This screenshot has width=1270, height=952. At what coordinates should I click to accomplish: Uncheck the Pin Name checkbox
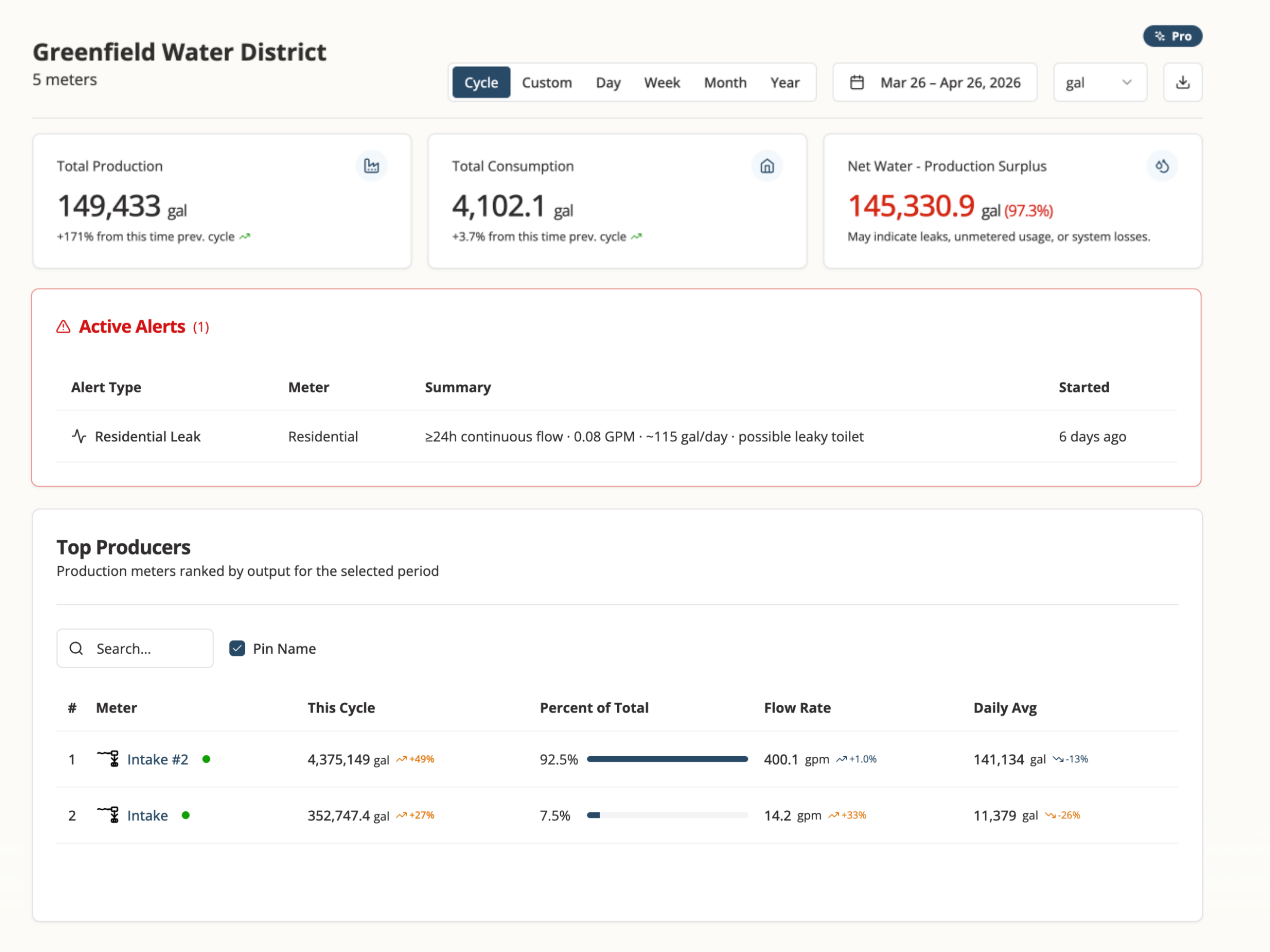tap(237, 648)
